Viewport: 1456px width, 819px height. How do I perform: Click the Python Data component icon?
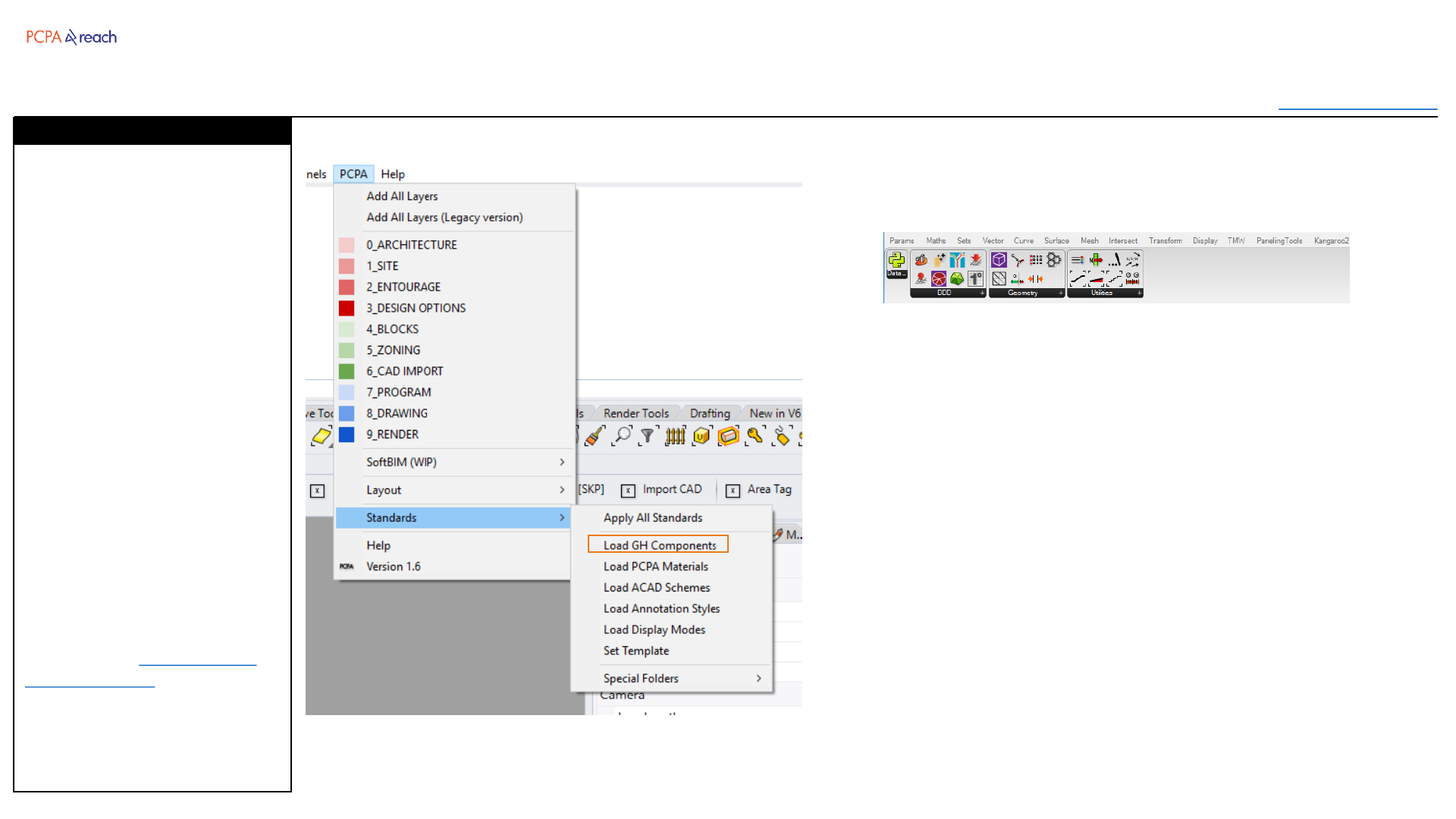(896, 260)
